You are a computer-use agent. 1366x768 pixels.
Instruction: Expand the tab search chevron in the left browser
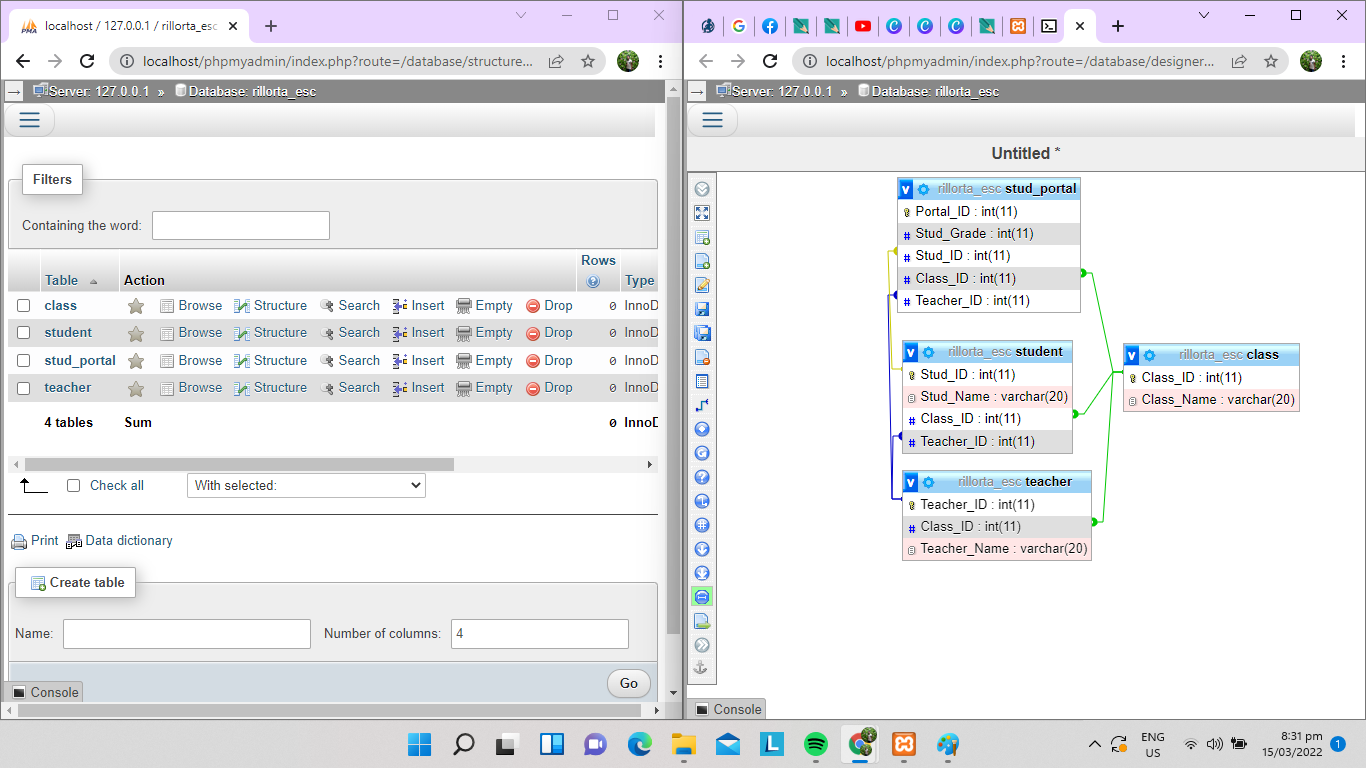(521, 15)
